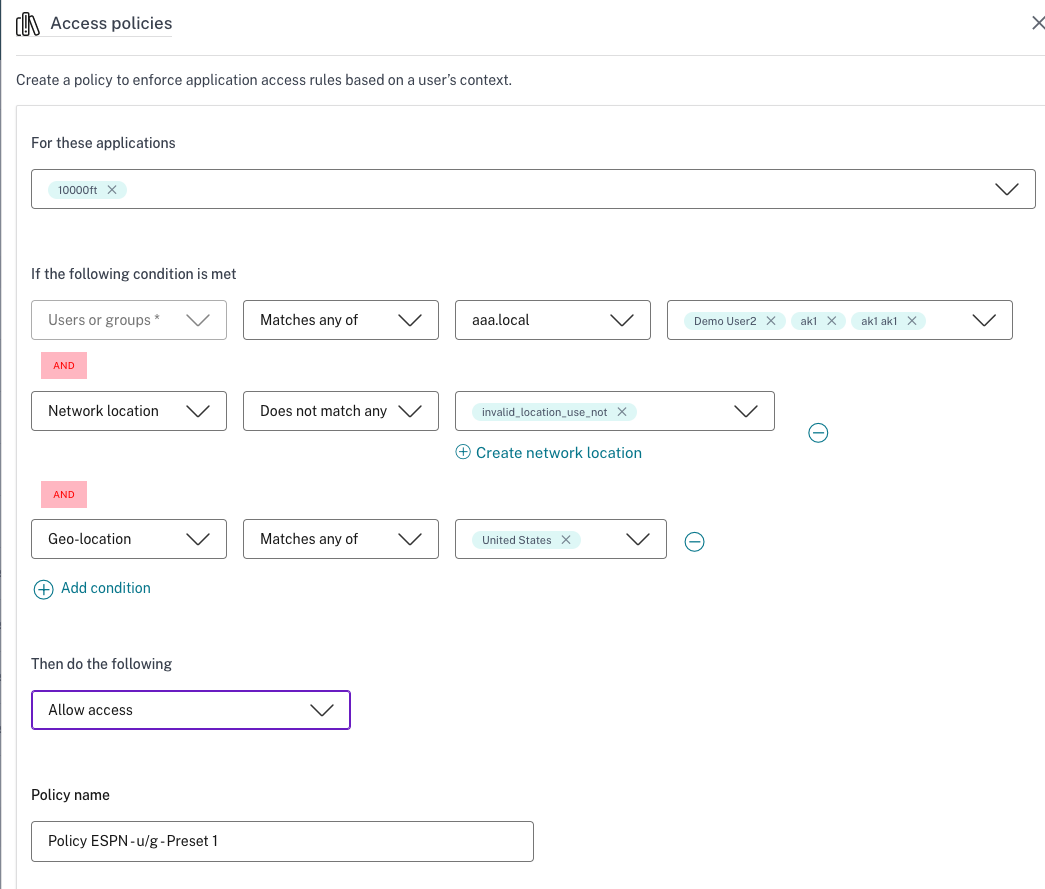Remove Demo User2 from selected users
This screenshot has height=889, width=1045.
[770, 321]
